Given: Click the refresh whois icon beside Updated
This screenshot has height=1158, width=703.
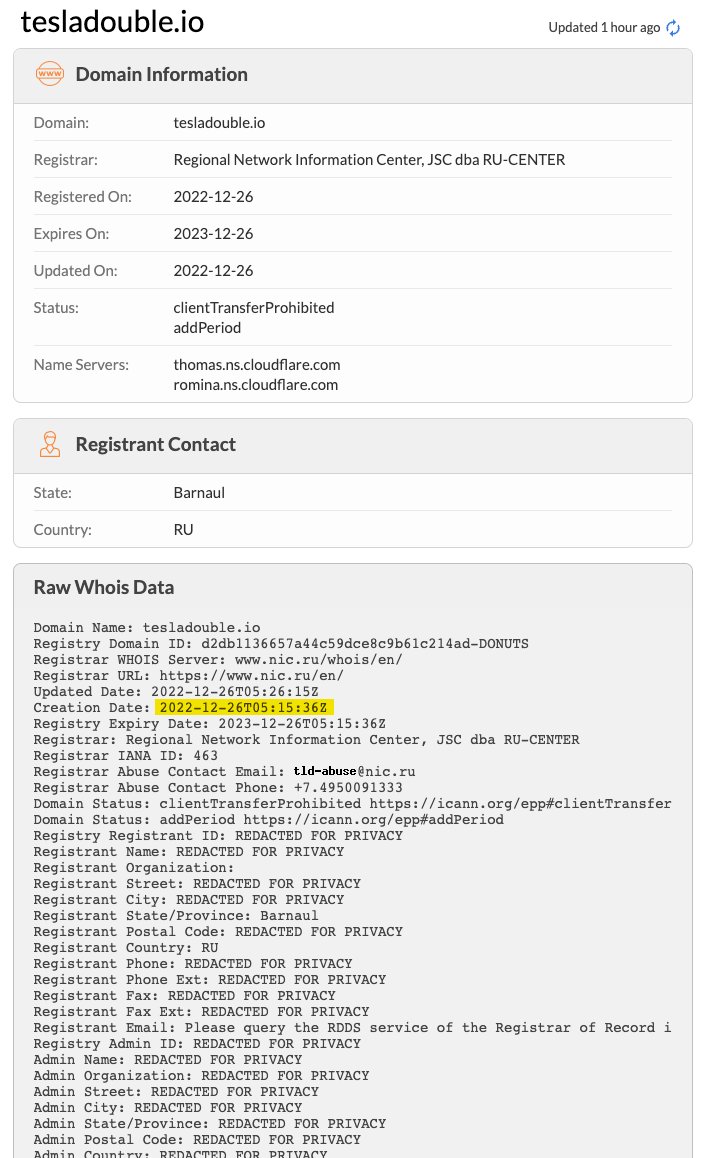Looking at the screenshot, I should coord(673,28).
